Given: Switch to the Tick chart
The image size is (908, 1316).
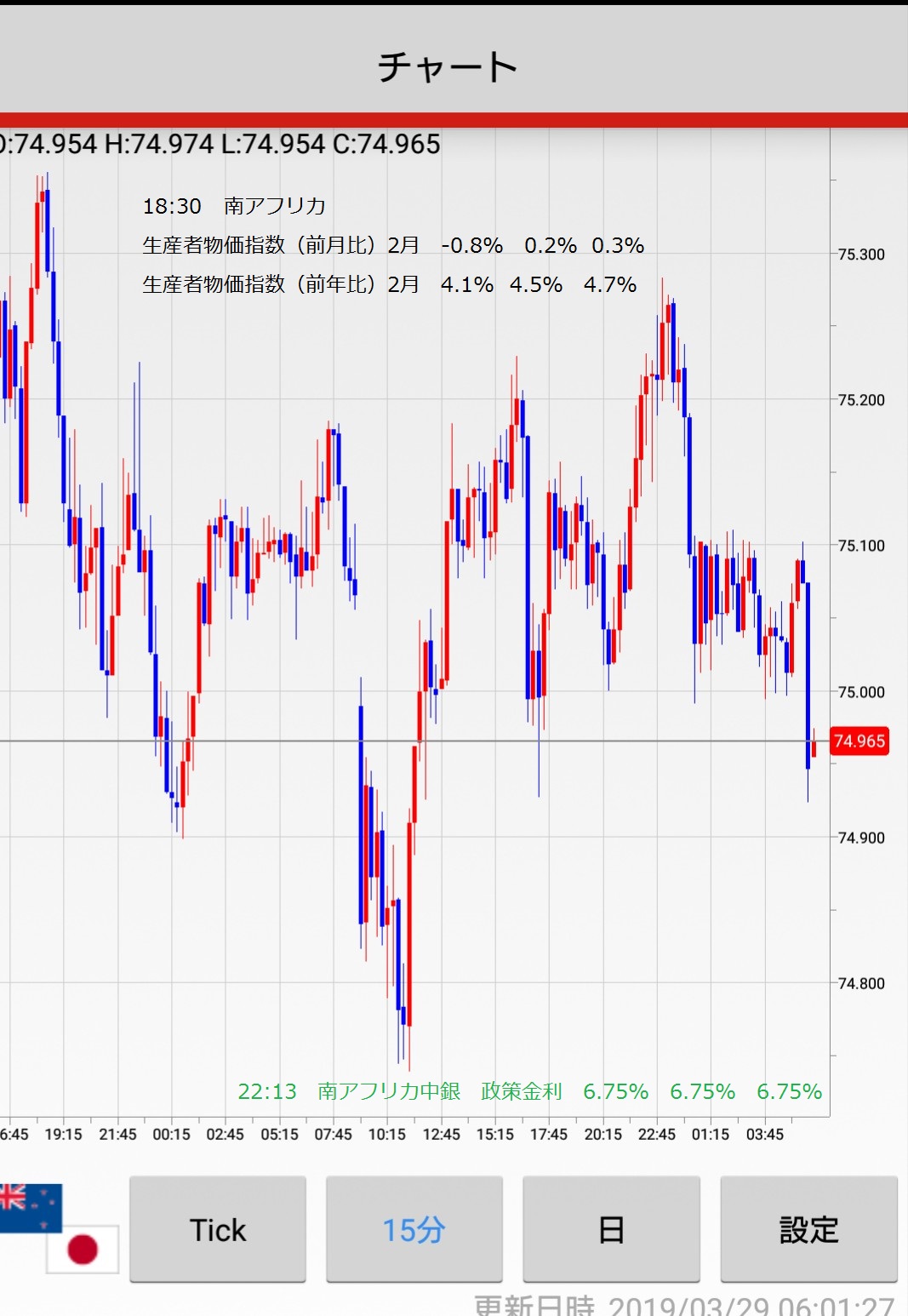Looking at the screenshot, I should [218, 1230].
